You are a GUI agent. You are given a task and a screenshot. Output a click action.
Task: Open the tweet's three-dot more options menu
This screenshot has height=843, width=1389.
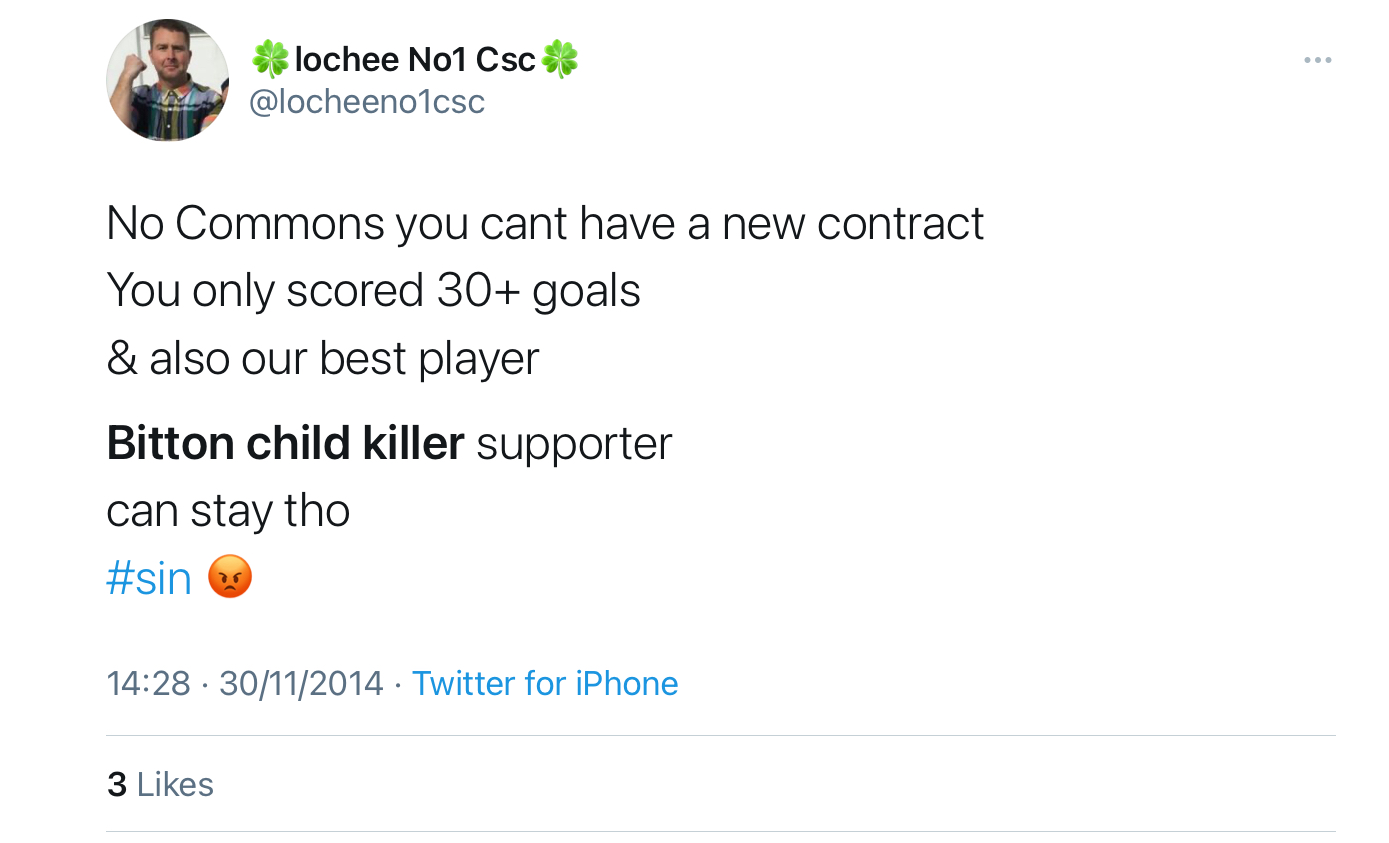pyautogui.click(x=1317, y=61)
